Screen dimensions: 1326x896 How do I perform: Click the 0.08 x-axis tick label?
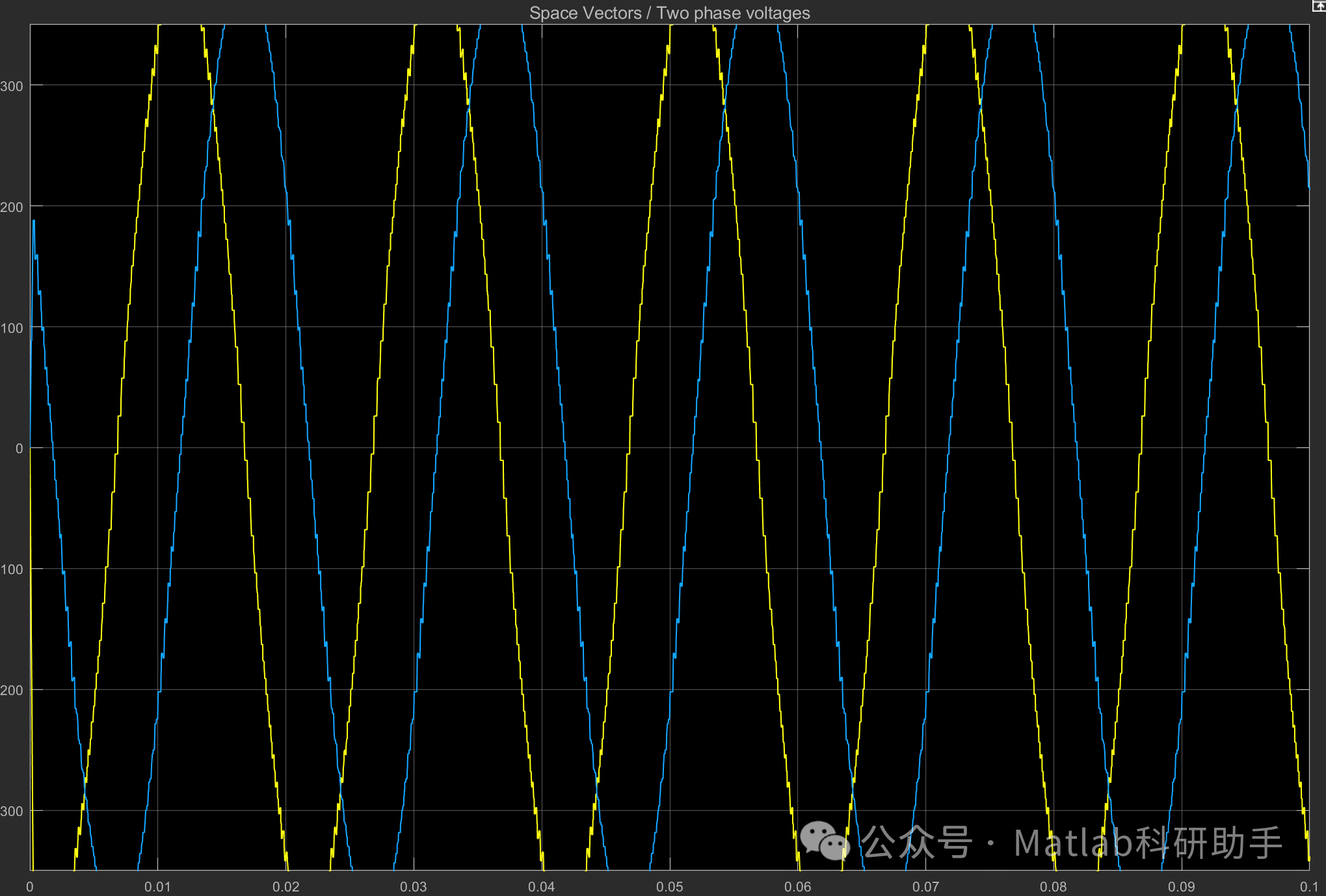tap(1053, 887)
